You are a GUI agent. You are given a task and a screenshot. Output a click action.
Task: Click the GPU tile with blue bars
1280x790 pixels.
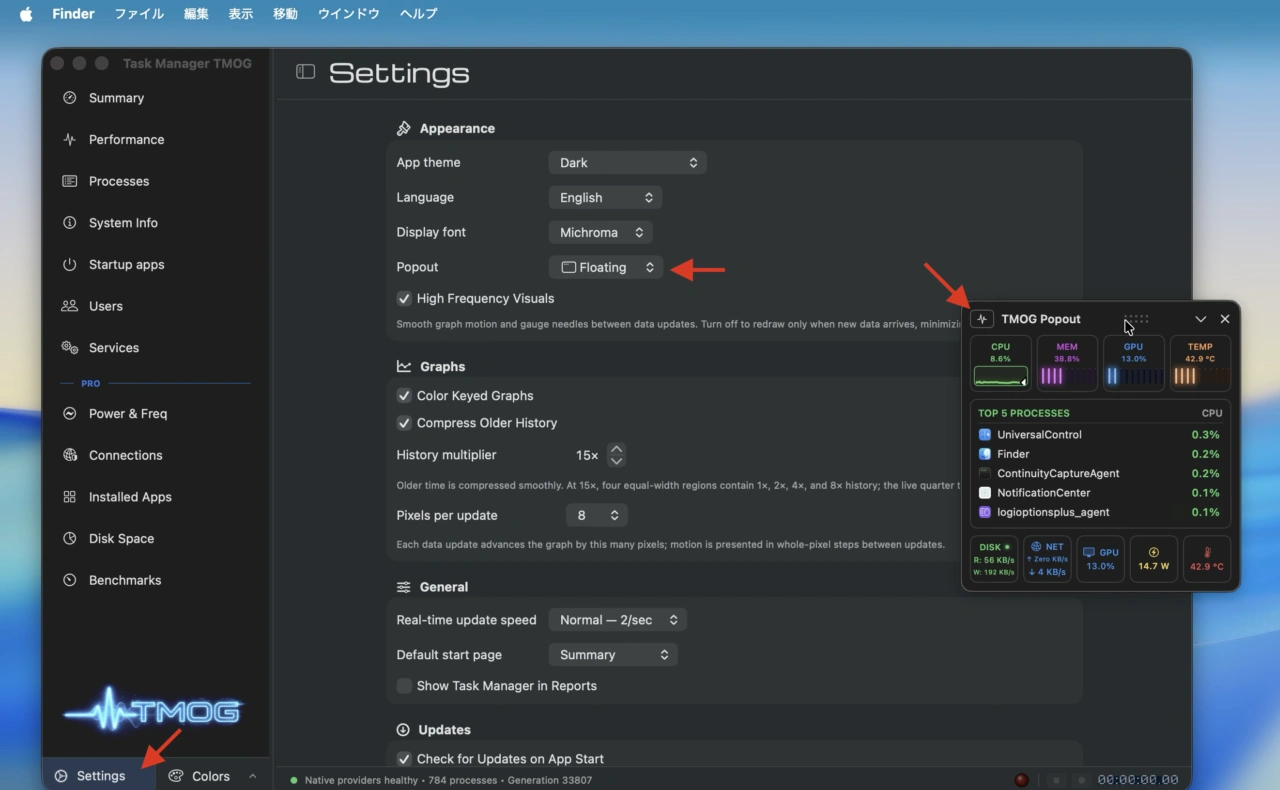click(x=1133, y=363)
